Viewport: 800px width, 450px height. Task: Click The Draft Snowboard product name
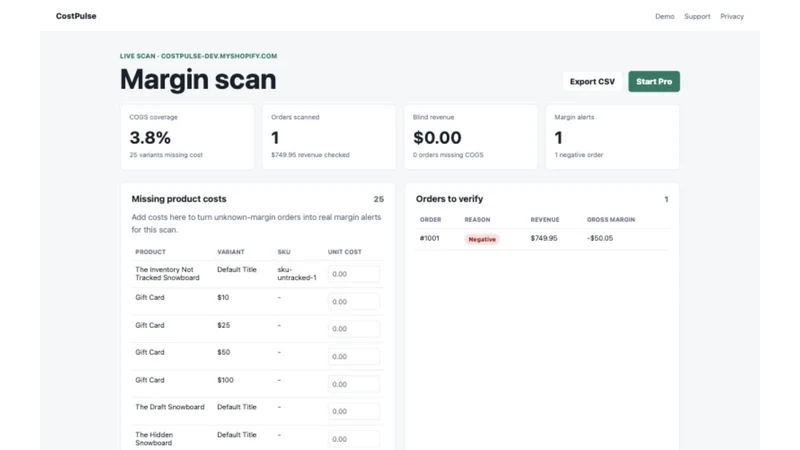click(169, 407)
